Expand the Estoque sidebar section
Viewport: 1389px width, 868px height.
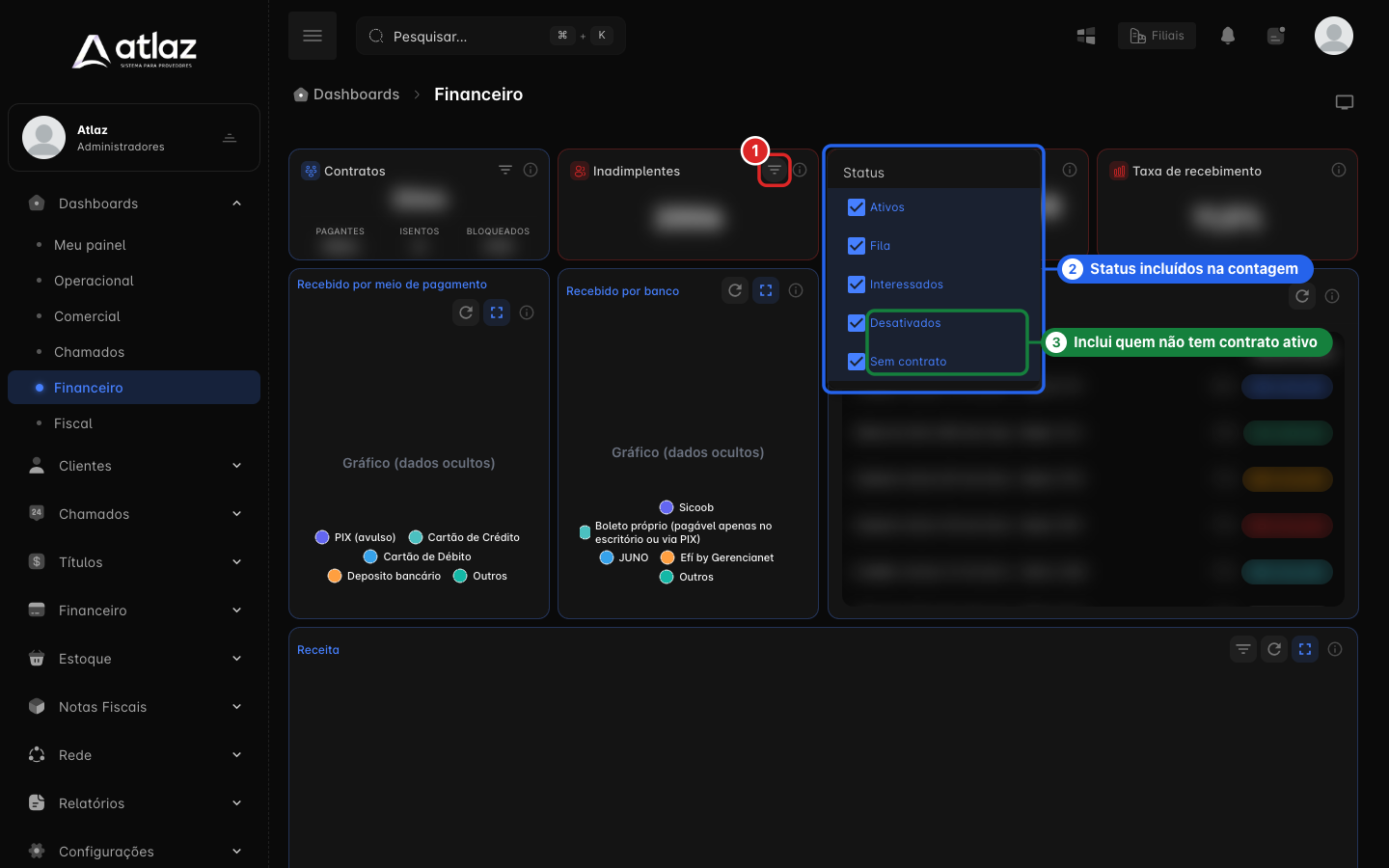(x=134, y=659)
